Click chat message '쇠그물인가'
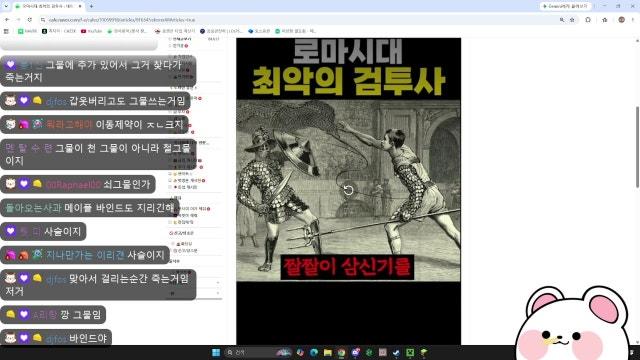The width and height of the screenshot is (640, 360). 127,184
